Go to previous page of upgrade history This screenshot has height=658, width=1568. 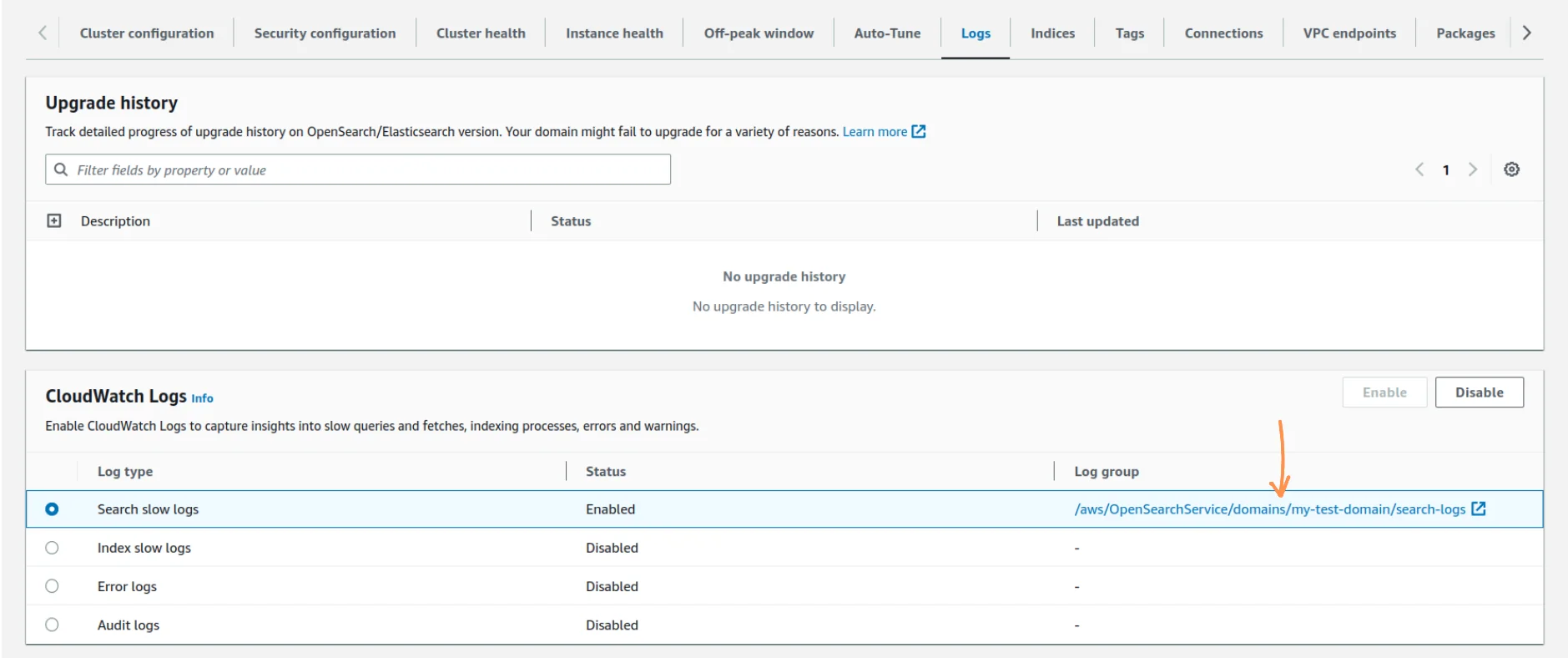(1419, 170)
